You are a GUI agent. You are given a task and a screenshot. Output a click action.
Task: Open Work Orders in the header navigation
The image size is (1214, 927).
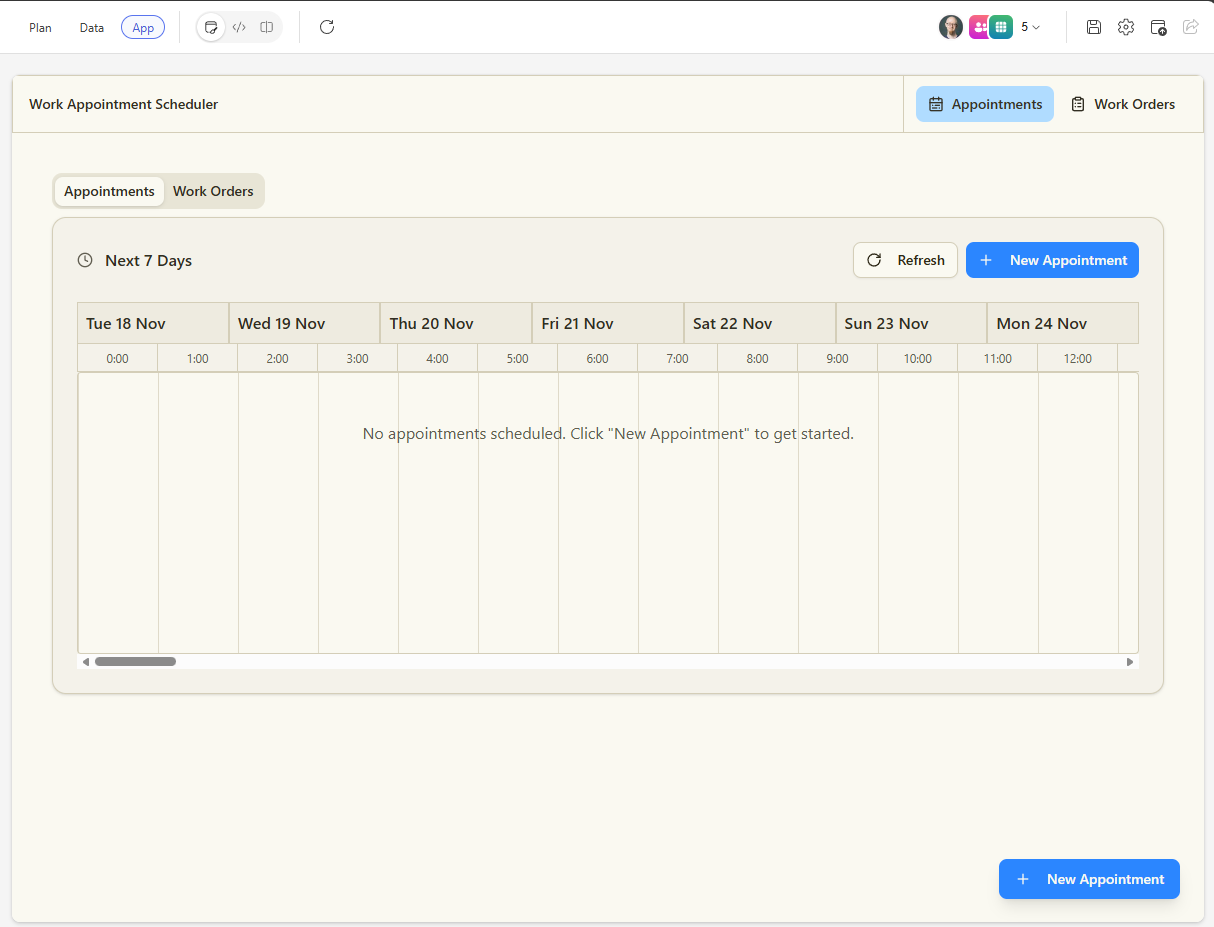(1122, 104)
